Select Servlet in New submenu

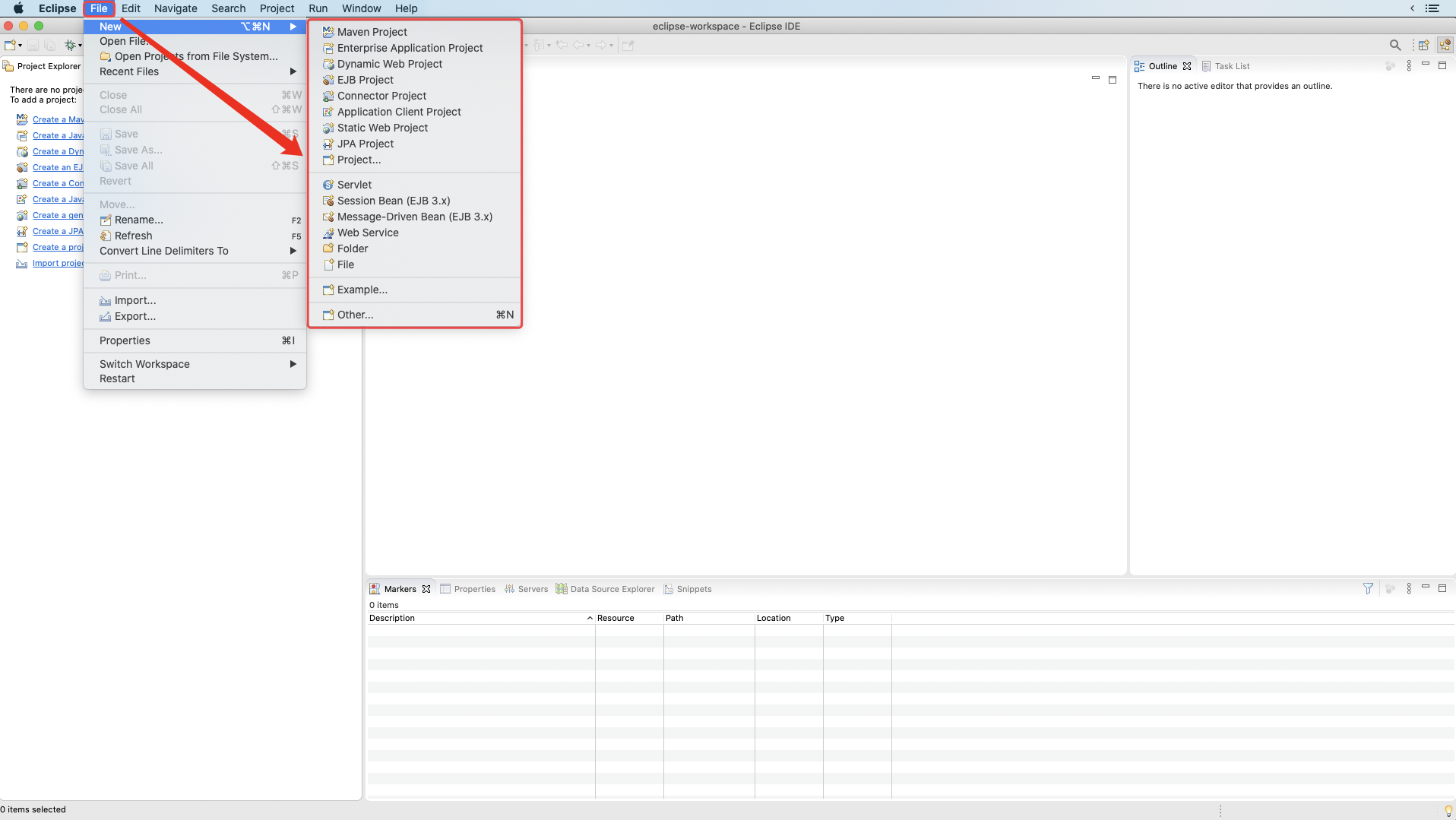click(x=415, y=185)
